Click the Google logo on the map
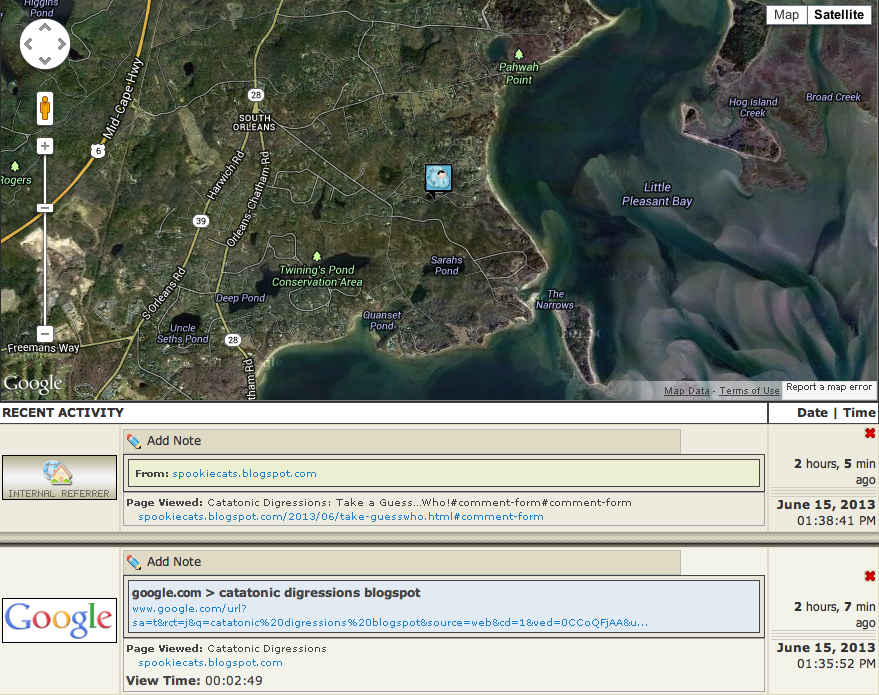 33,384
